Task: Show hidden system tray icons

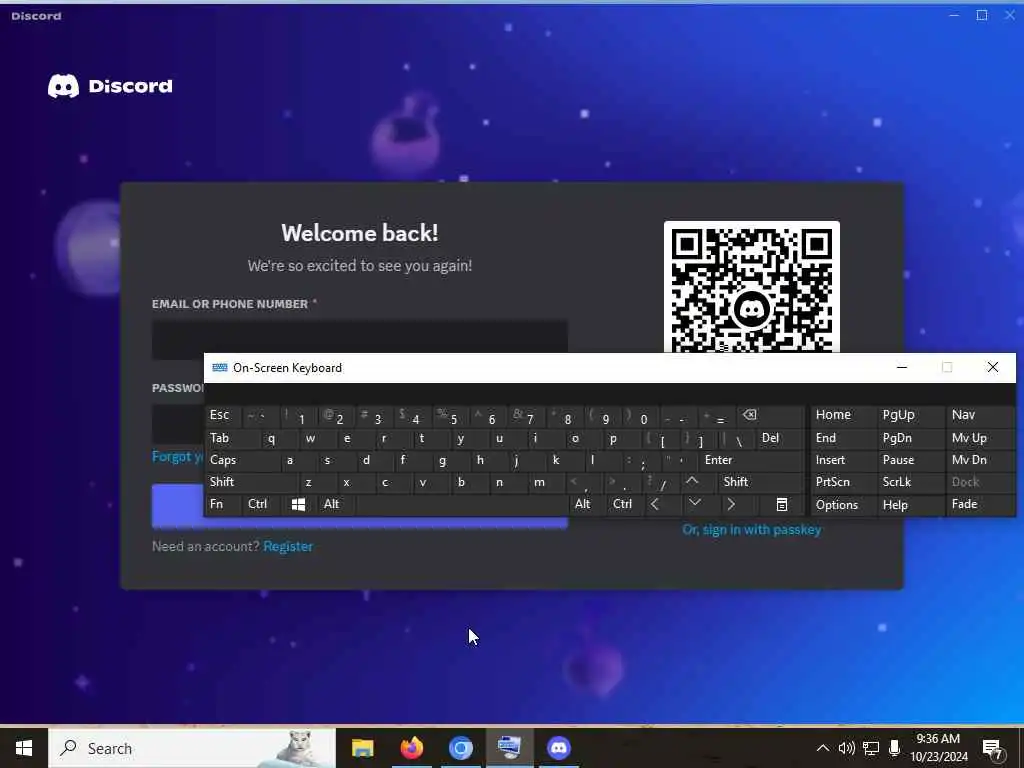Action: (823, 748)
